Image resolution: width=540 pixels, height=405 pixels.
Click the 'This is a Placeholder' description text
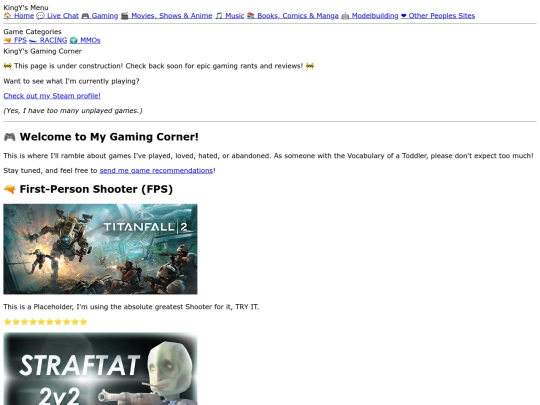(131, 307)
